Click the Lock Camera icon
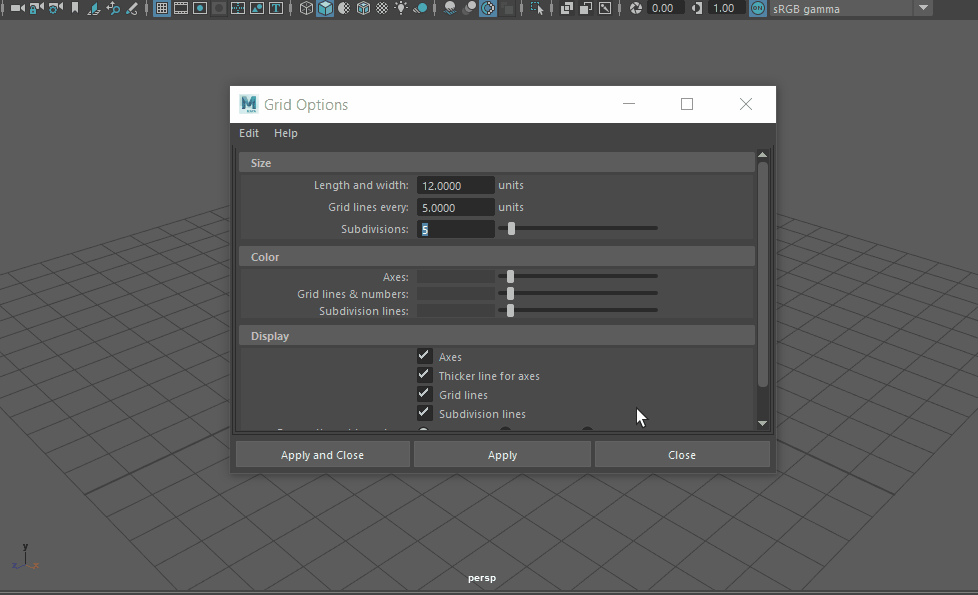The image size is (978, 595). 37,8
